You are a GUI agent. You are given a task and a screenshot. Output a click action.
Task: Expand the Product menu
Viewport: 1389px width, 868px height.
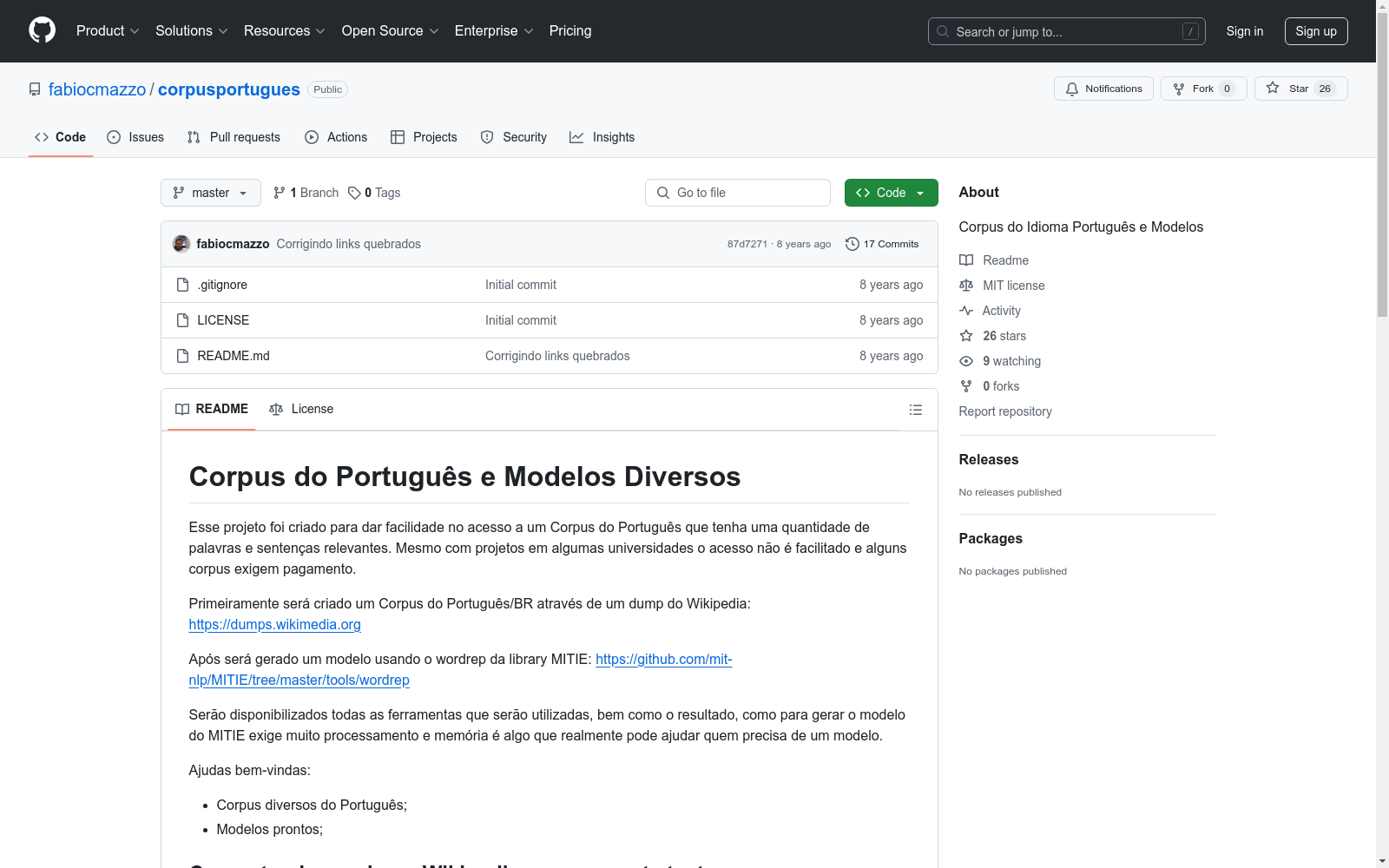pos(108,31)
